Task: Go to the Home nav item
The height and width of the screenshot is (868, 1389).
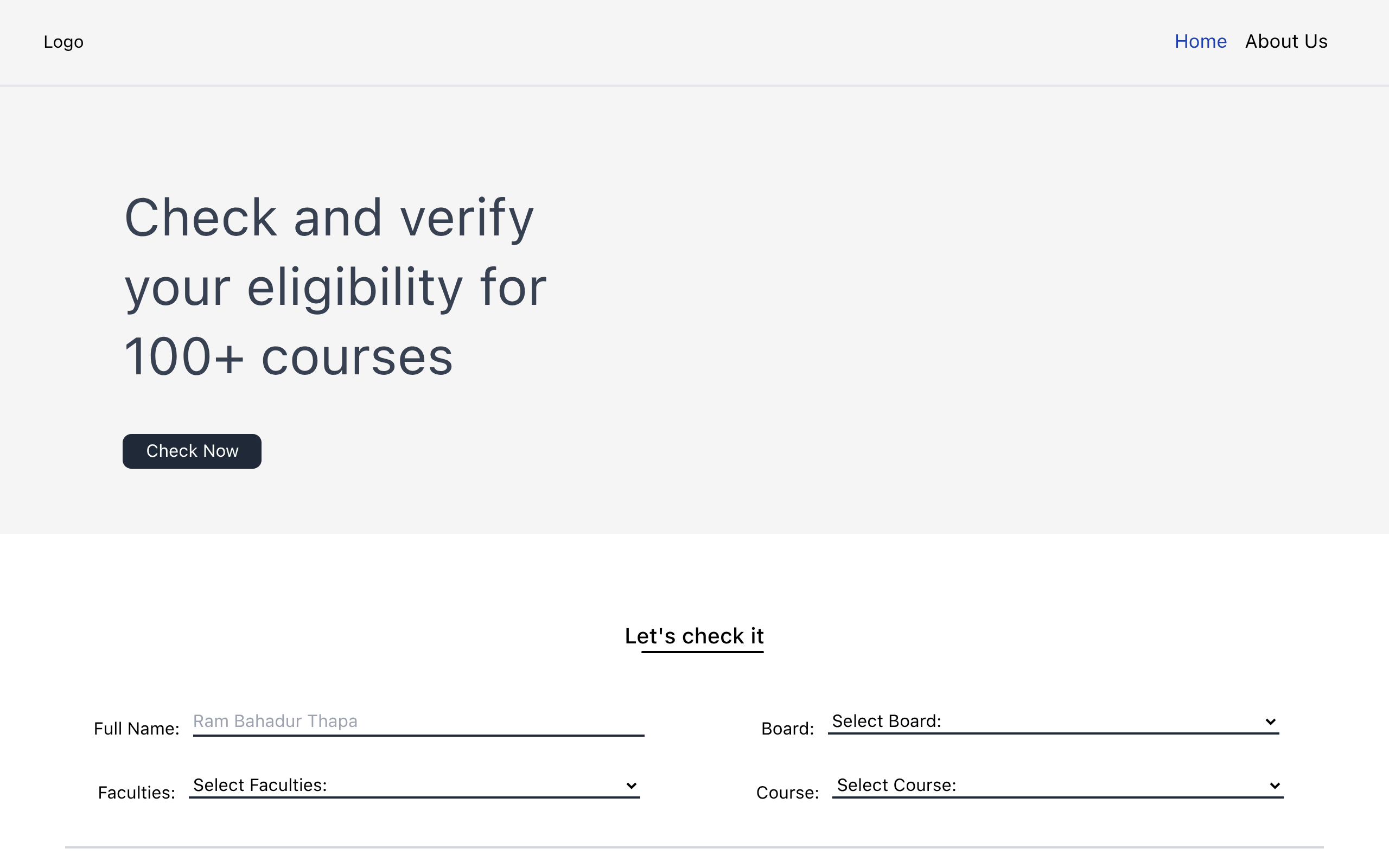Action: tap(1200, 42)
